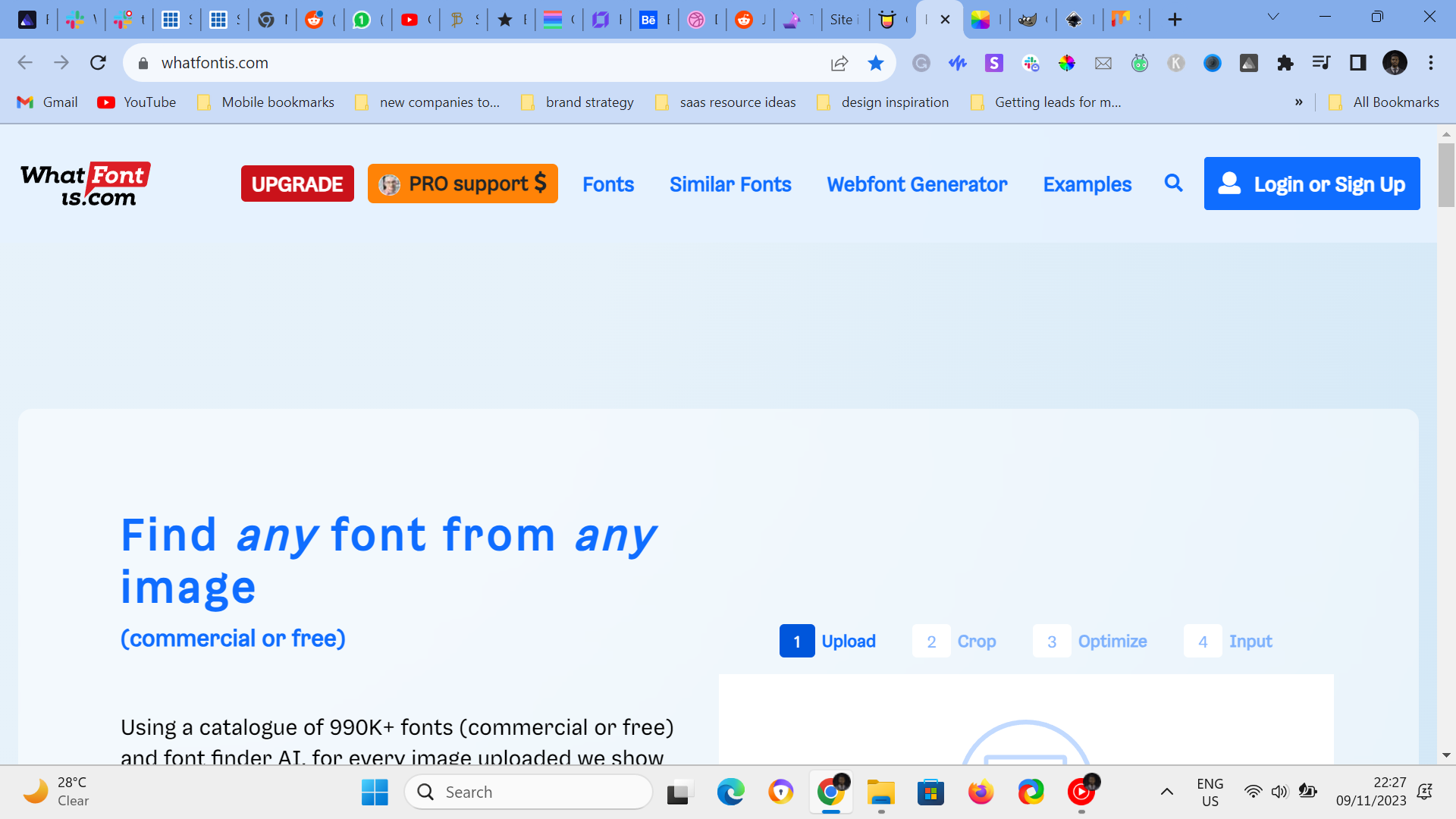Reload the page with the refresh icon

pos(98,63)
